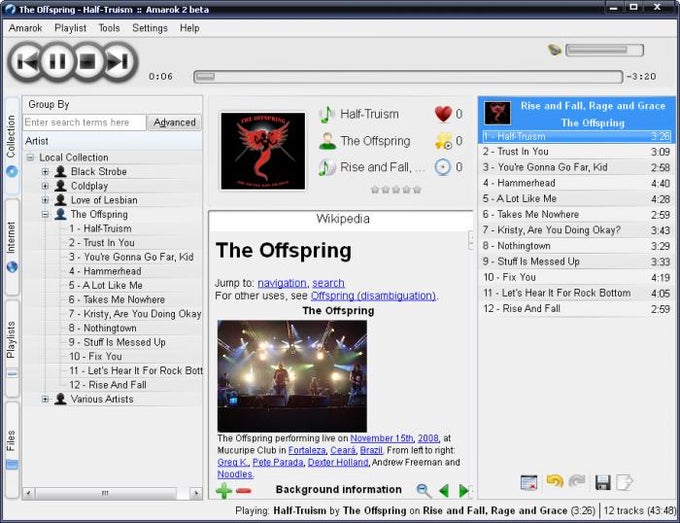The height and width of the screenshot is (523, 680).
Task: Open the Help menu
Action: pos(190,28)
